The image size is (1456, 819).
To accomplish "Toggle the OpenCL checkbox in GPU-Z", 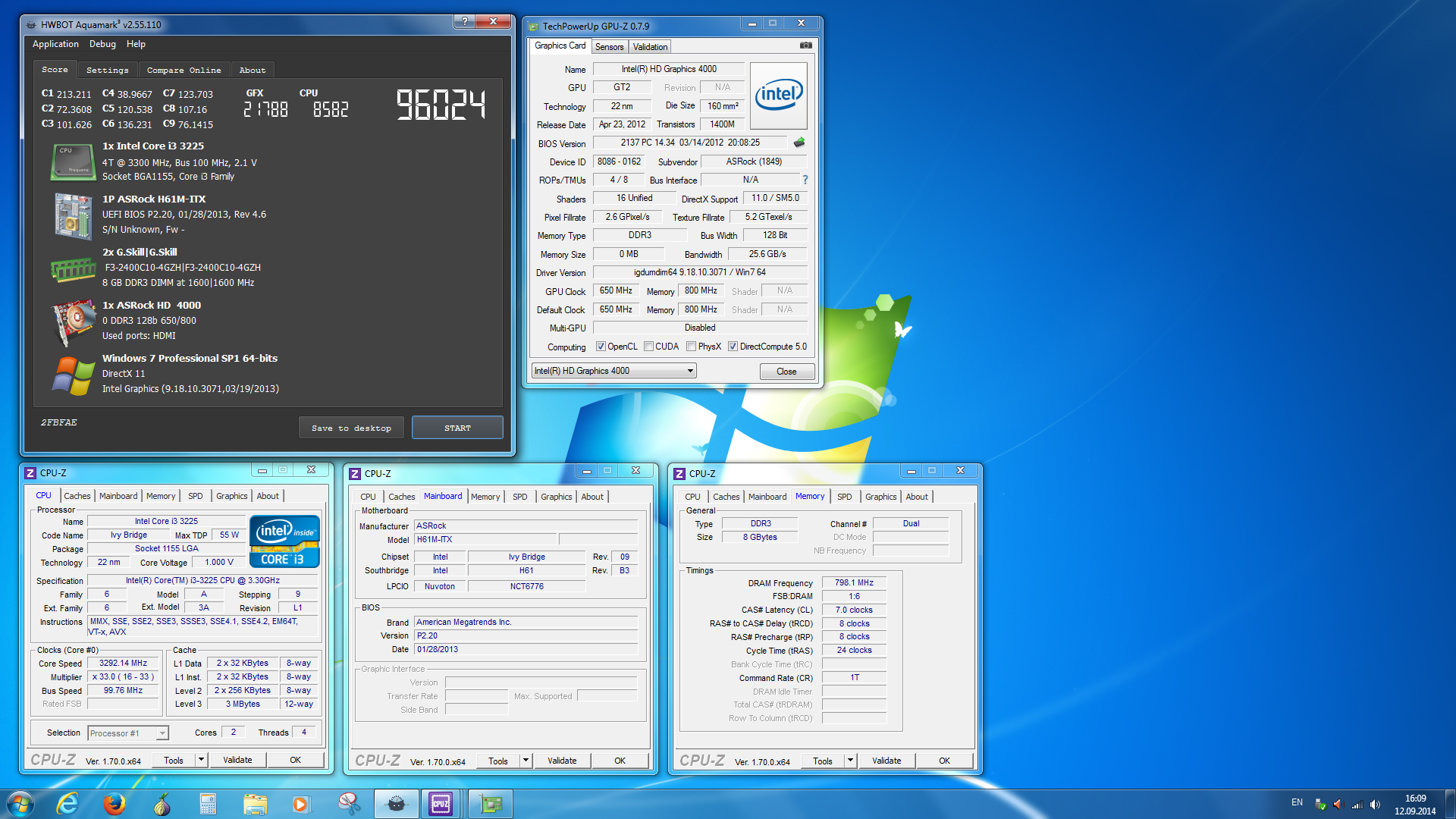I will (601, 347).
